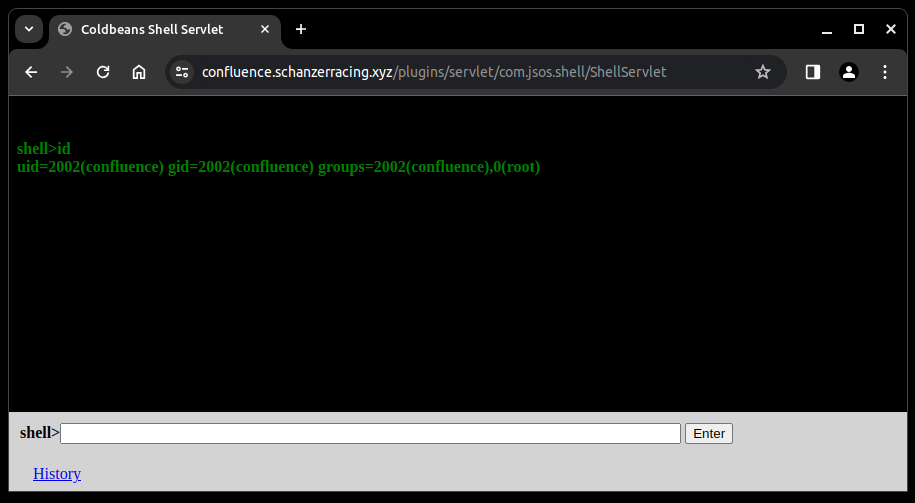This screenshot has height=503, width=915.
Task: Click the confluence.schanzerracing.xyz address bar URL
Action: (434, 72)
